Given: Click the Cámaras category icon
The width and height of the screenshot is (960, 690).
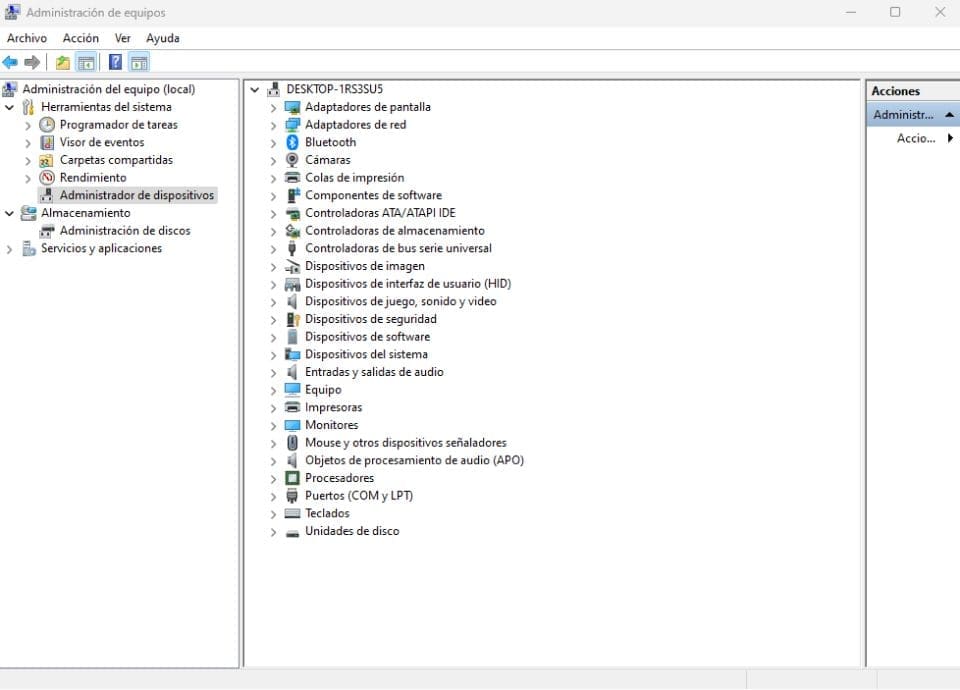Looking at the screenshot, I should tap(293, 160).
